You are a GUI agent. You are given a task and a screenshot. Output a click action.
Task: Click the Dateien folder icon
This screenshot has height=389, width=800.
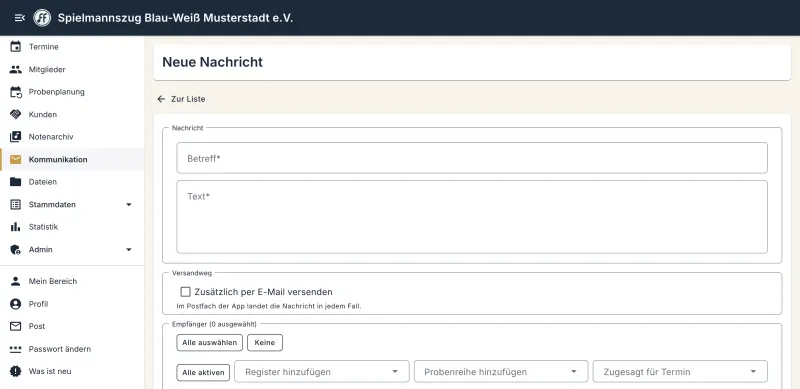[x=16, y=182]
